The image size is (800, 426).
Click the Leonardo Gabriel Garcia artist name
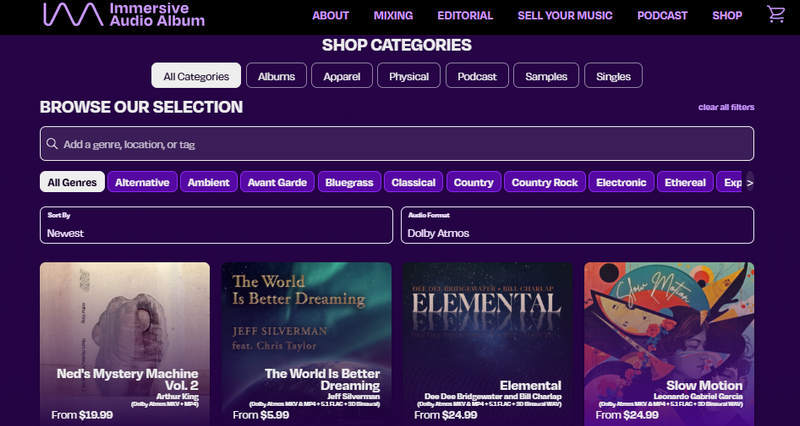point(698,396)
